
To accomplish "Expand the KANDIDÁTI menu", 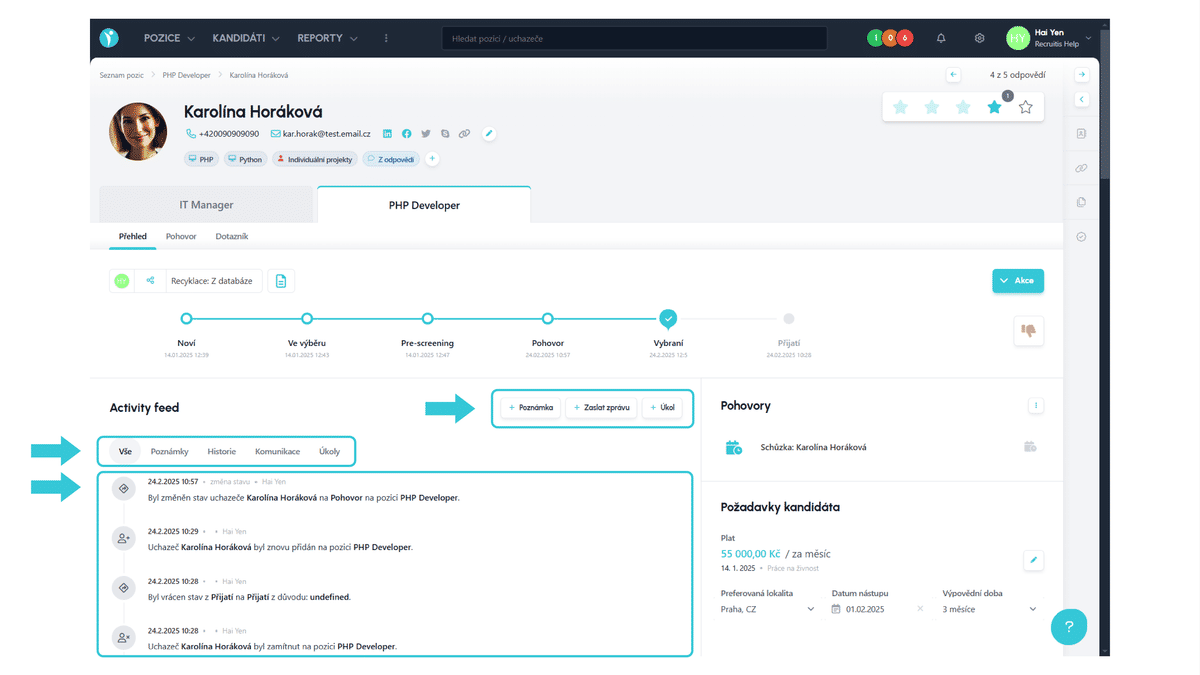I will pos(246,38).
